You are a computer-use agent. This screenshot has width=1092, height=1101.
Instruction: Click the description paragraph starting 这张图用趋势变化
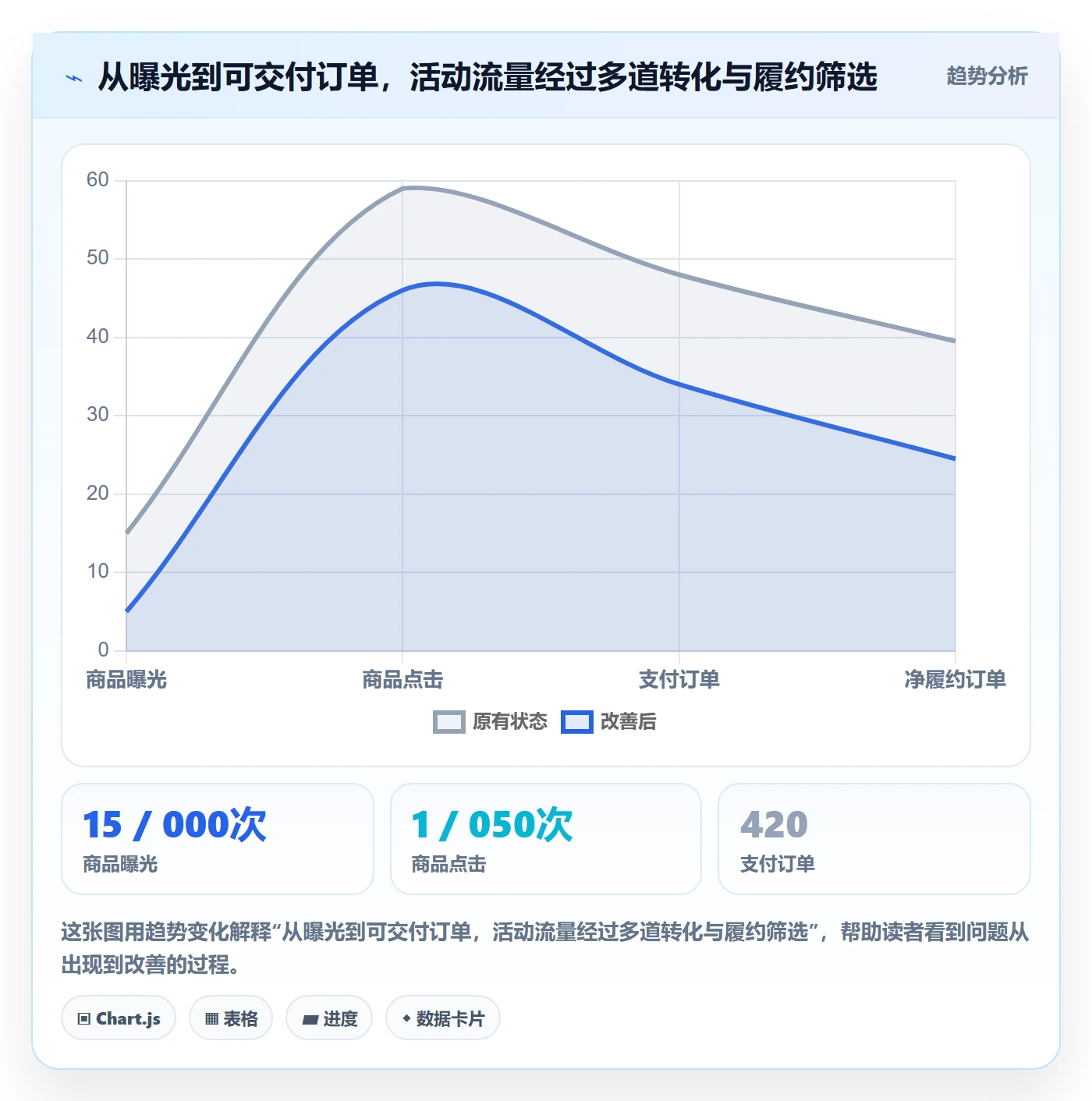[545, 948]
